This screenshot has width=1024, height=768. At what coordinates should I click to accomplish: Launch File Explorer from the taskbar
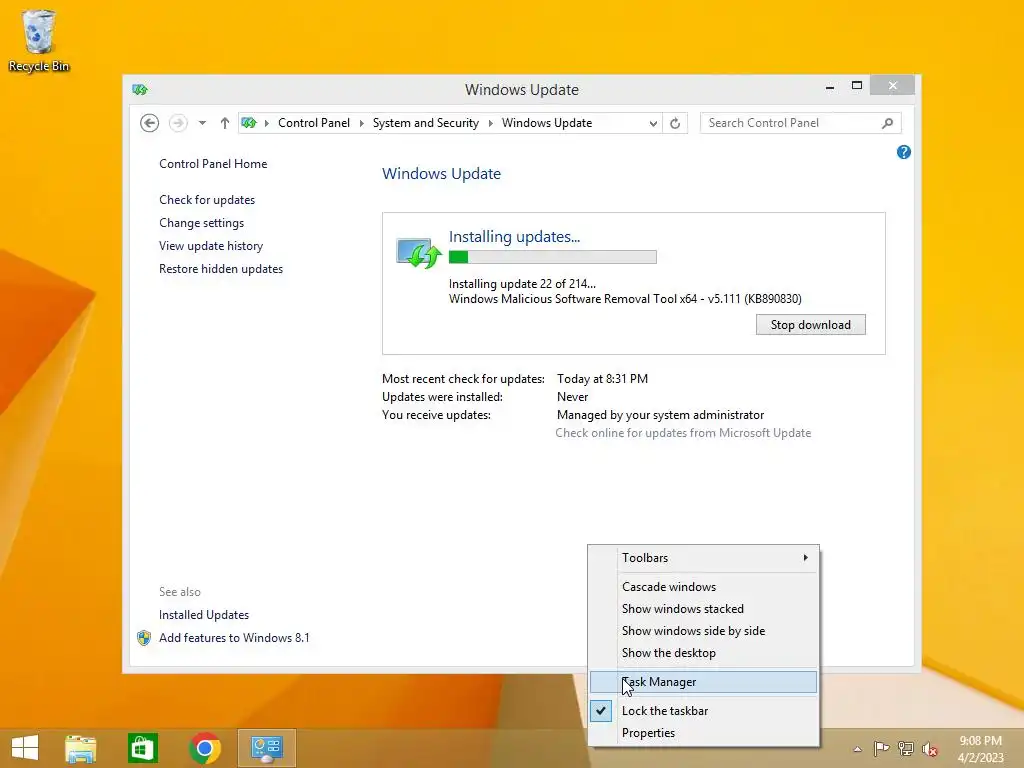(x=81, y=748)
